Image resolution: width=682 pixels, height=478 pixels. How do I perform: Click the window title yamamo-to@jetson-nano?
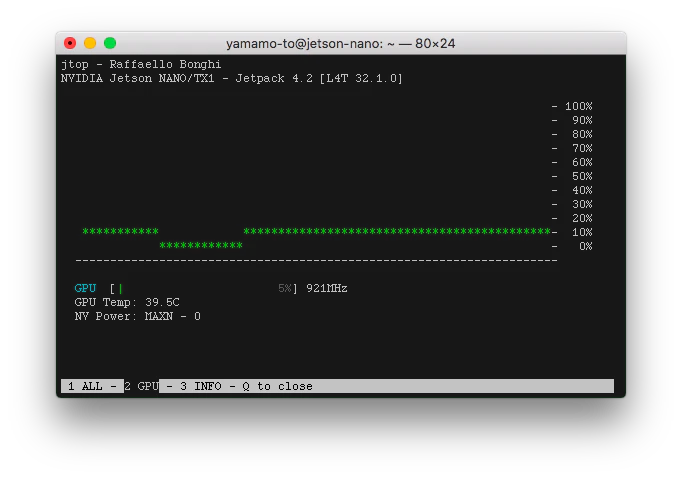click(x=341, y=43)
